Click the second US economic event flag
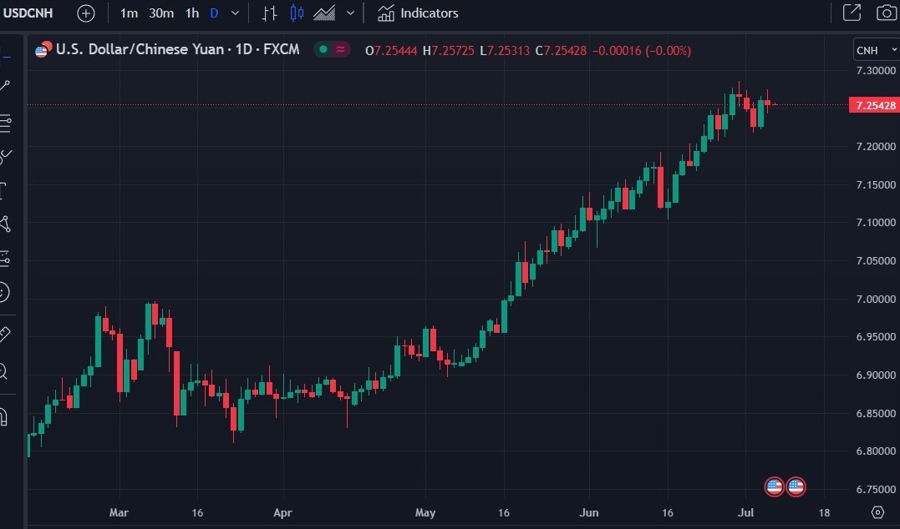The height and width of the screenshot is (529, 900). 796,487
